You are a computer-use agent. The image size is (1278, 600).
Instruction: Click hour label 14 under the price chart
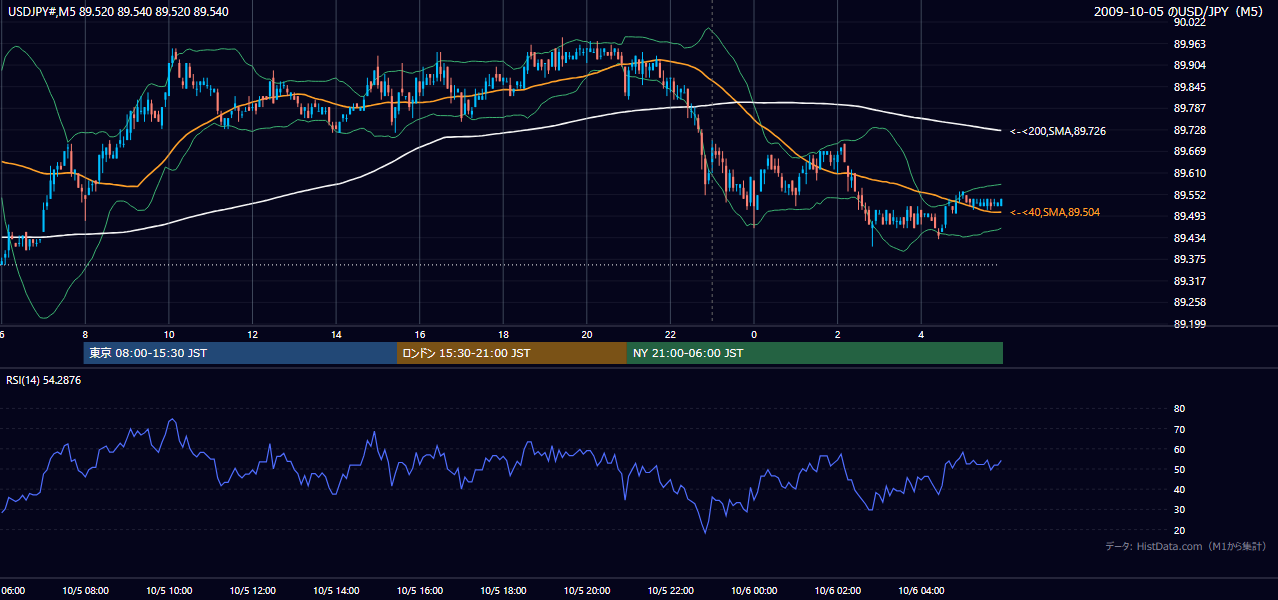(337, 334)
